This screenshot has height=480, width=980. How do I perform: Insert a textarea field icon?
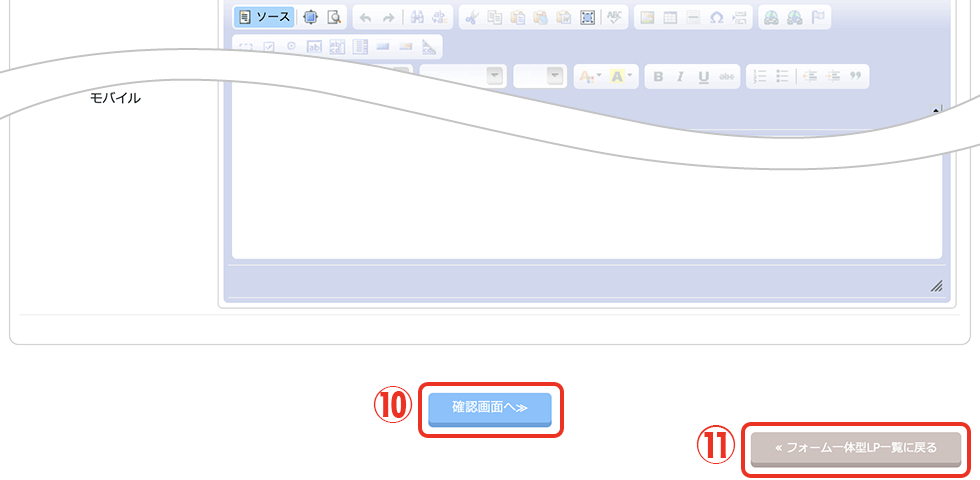click(338, 47)
